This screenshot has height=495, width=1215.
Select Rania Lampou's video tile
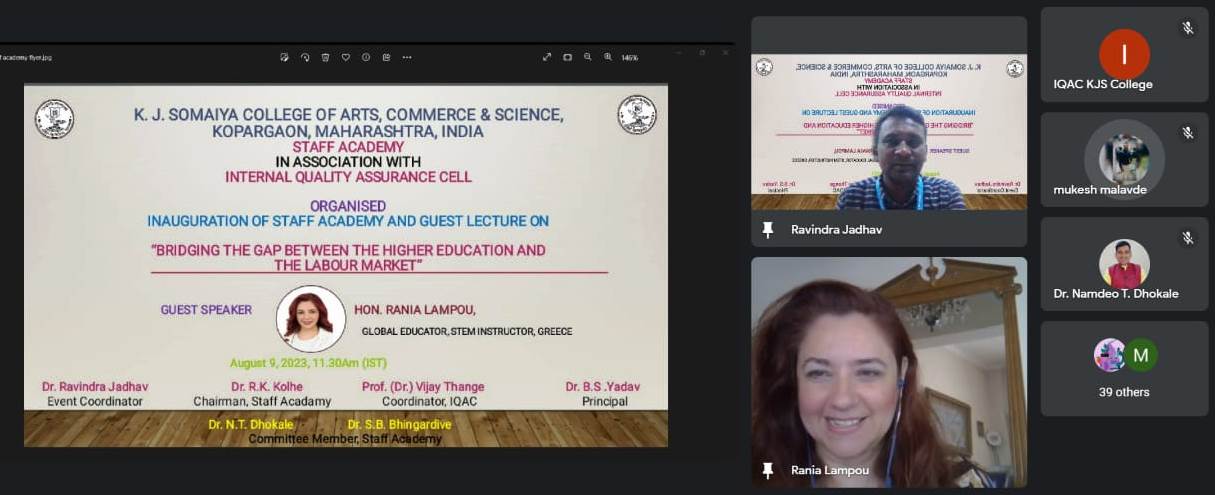click(x=889, y=372)
